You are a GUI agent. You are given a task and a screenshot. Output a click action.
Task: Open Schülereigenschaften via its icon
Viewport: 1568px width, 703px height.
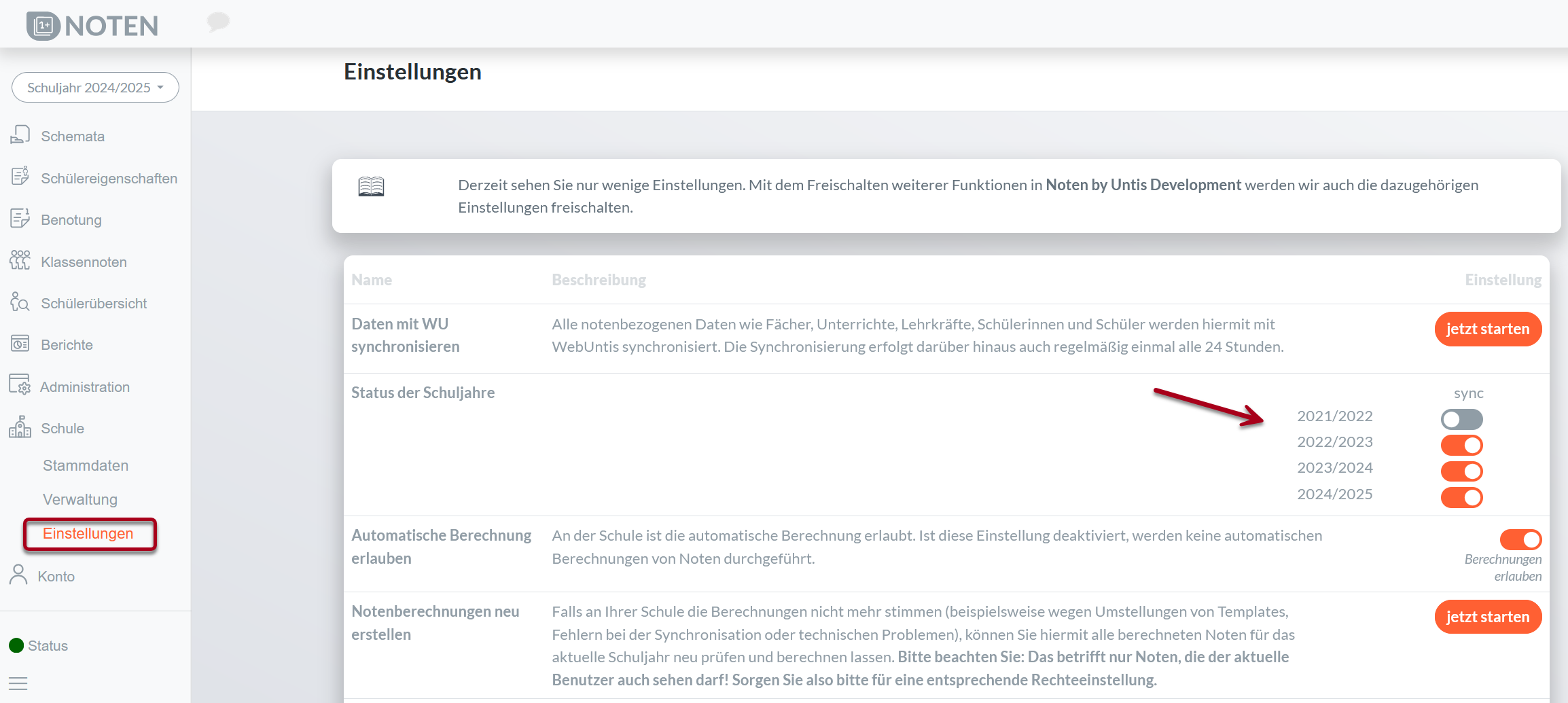20,177
